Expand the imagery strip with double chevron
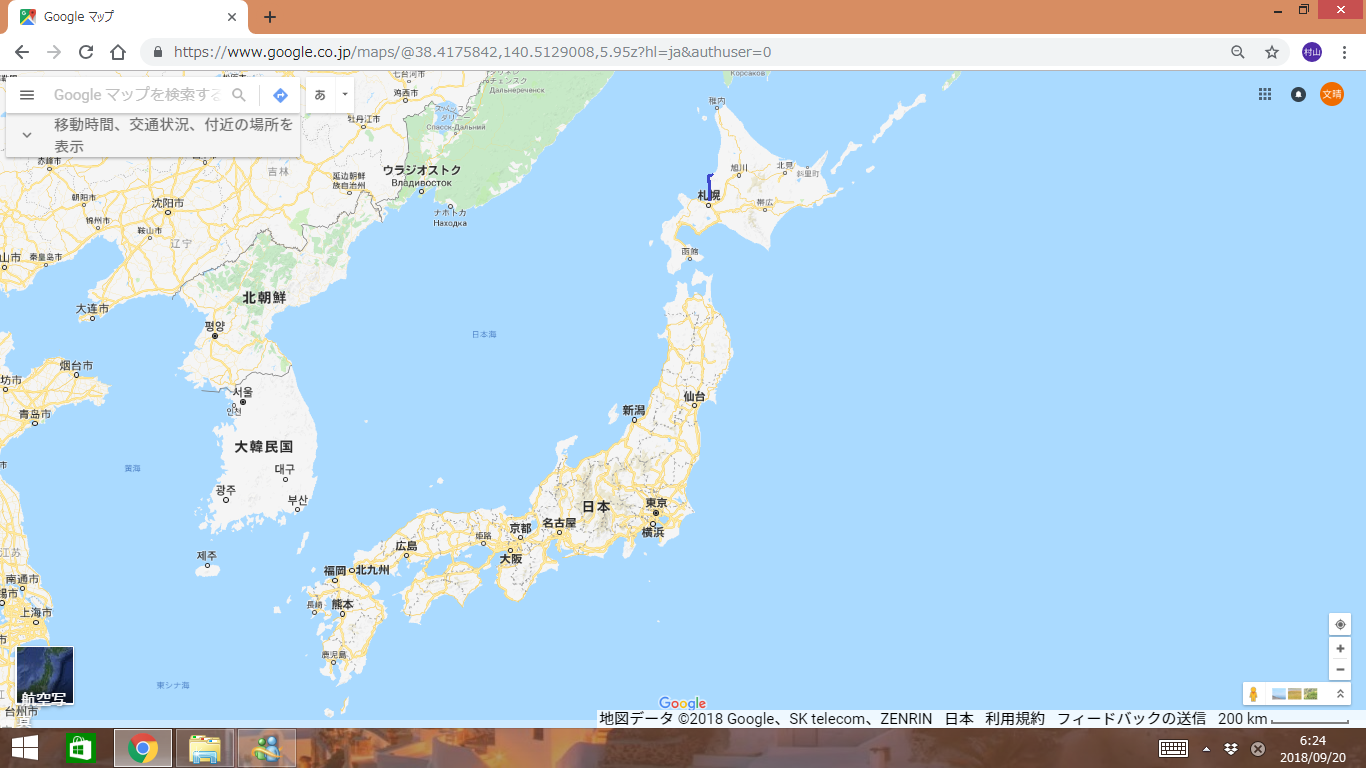Screen dimensions: 1366x768 click(1340, 694)
